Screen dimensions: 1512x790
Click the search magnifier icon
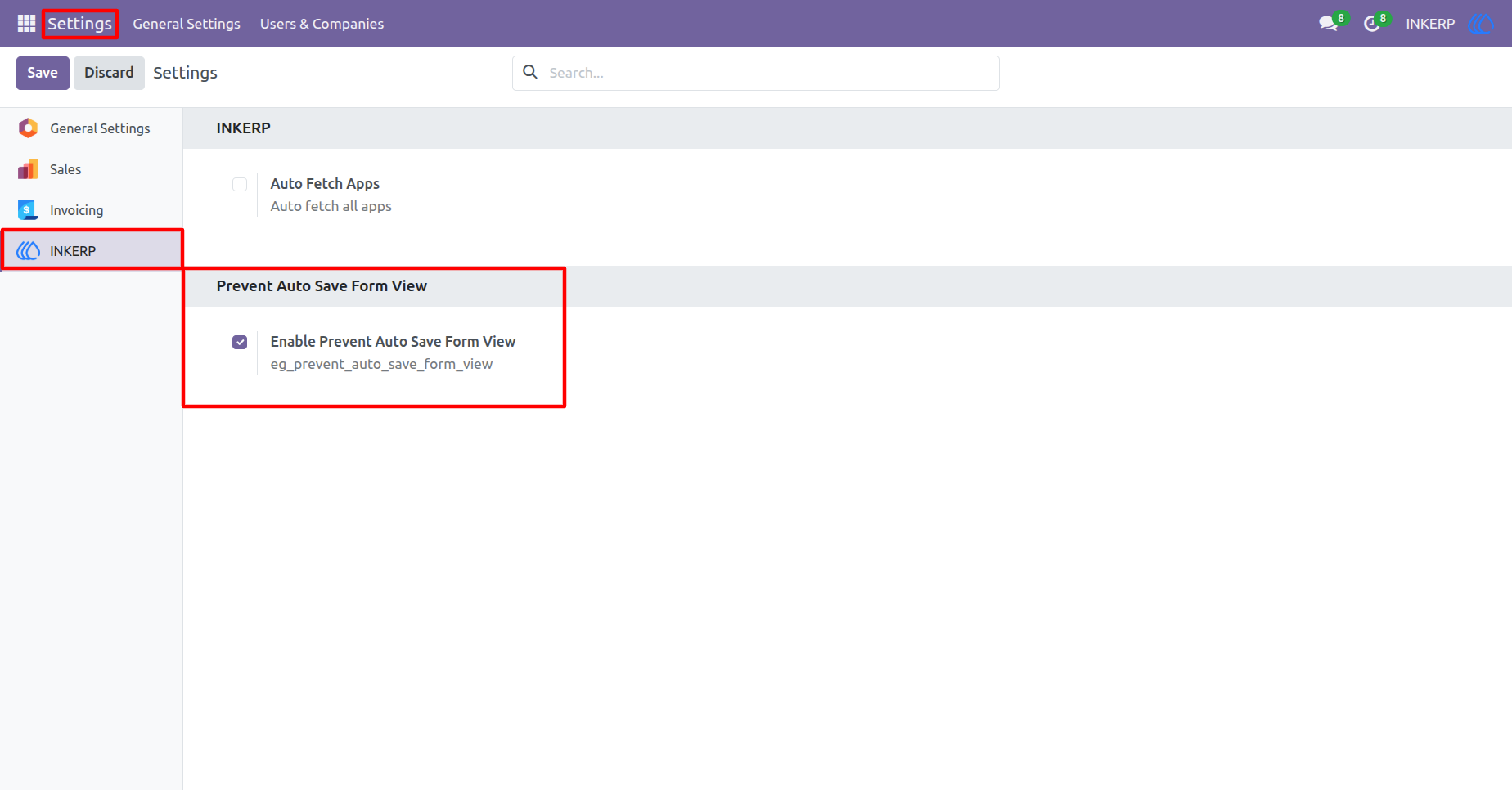pos(530,72)
